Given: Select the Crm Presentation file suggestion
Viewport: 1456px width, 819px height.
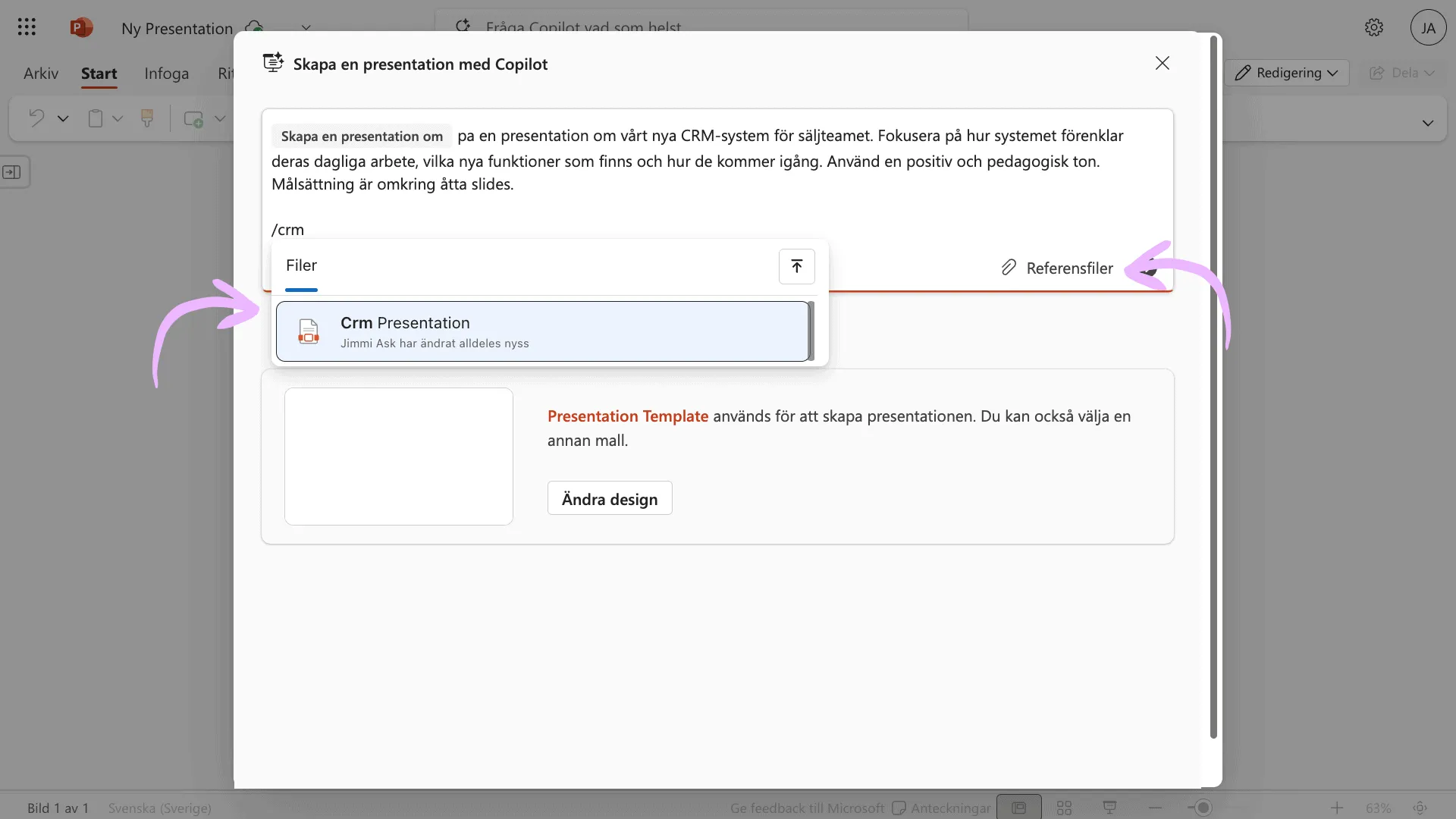Looking at the screenshot, I should [x=543, y=331].
